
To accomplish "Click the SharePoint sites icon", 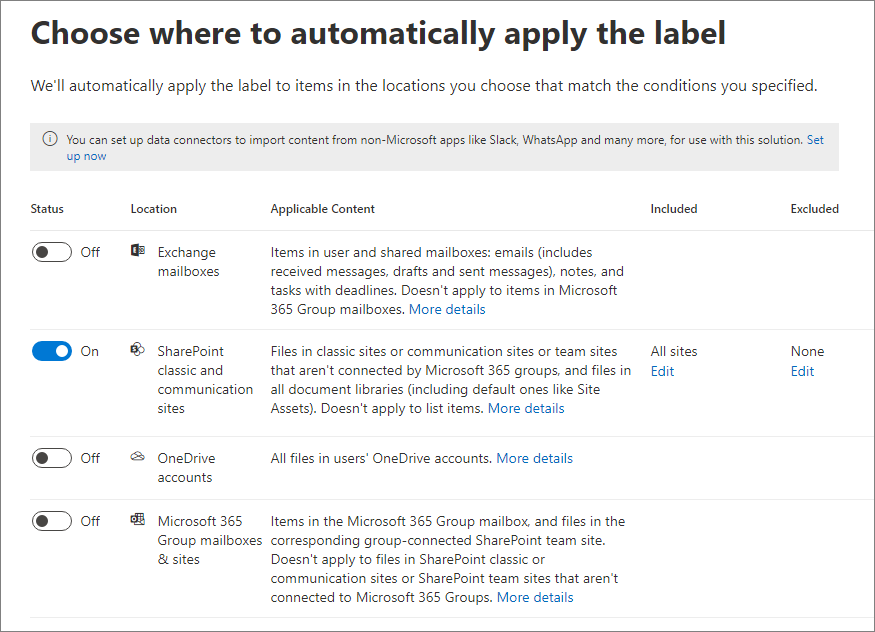I will (x=137, y=350).
